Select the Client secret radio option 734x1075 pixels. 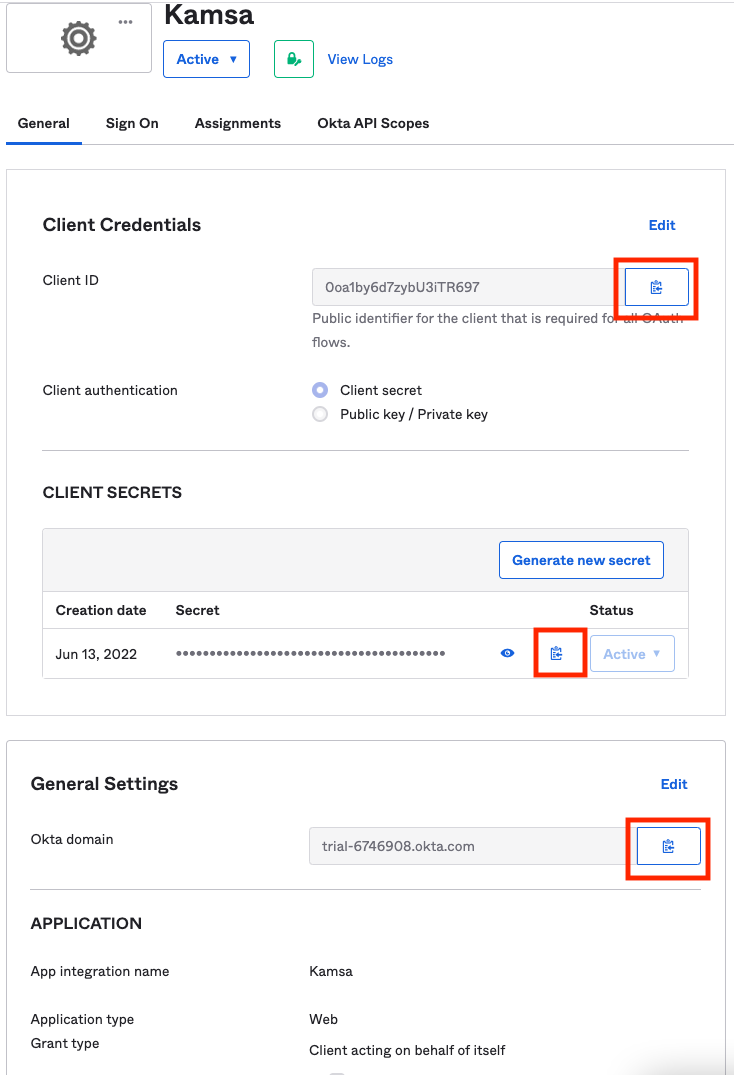320,390
